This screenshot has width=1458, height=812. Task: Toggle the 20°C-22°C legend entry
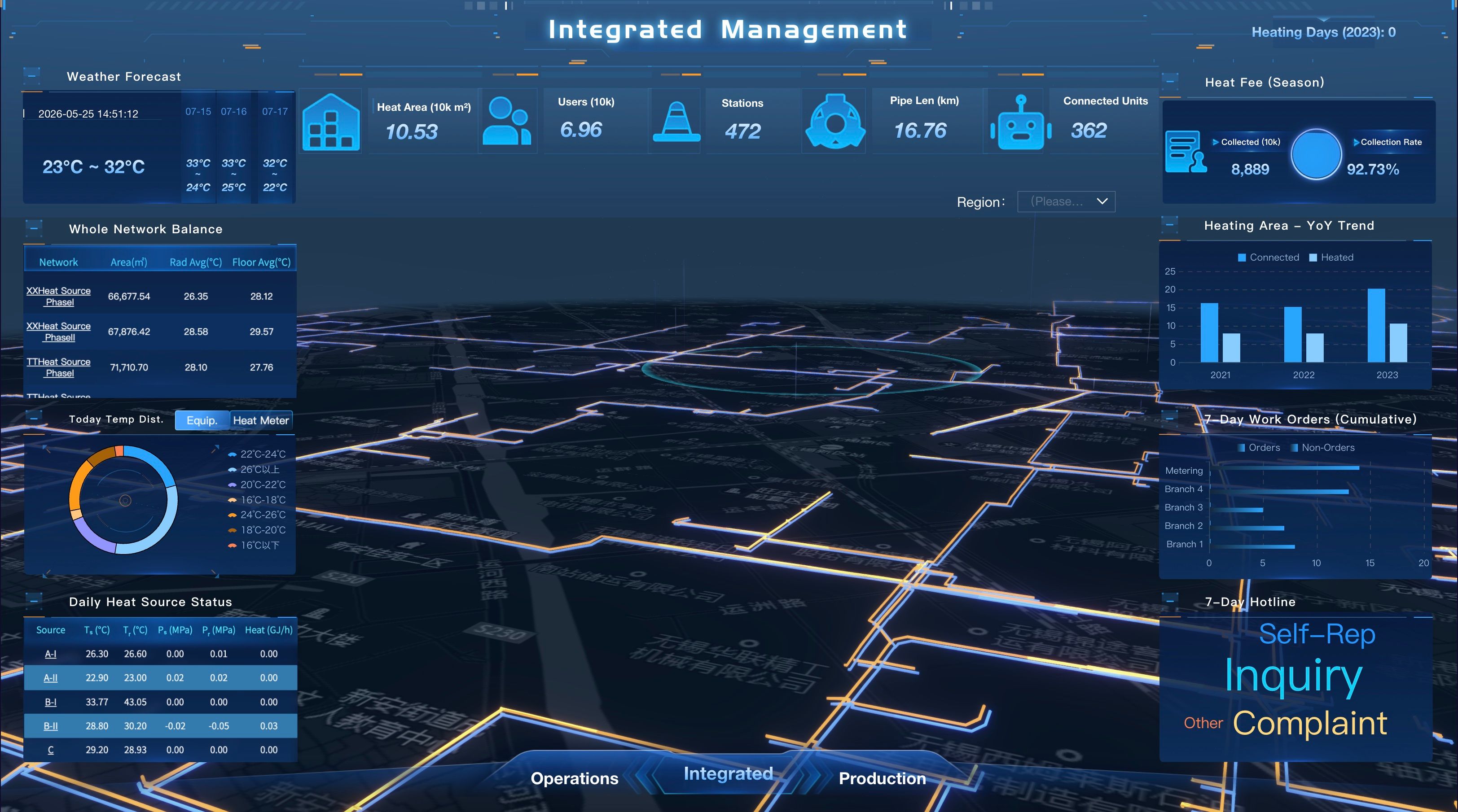(256, 485)
